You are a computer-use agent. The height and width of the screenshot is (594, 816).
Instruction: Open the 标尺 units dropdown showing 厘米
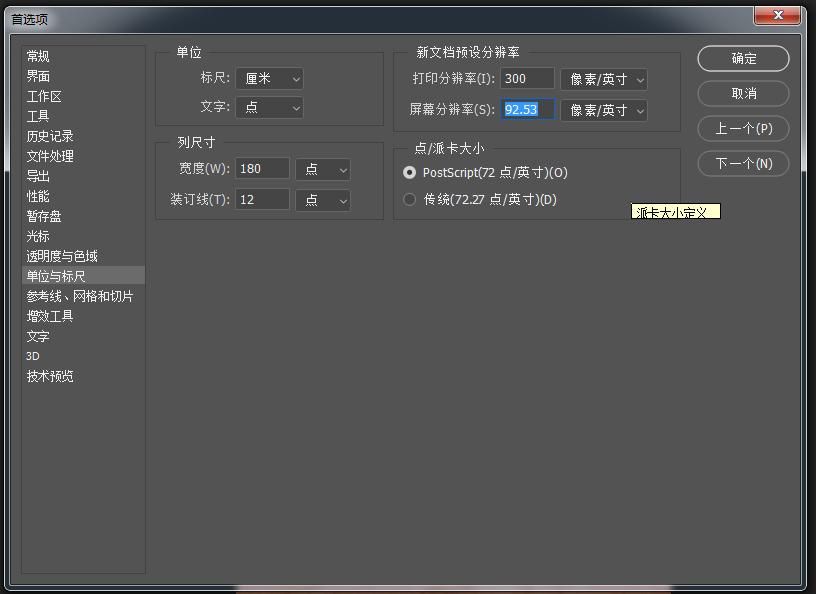point(270,78)
